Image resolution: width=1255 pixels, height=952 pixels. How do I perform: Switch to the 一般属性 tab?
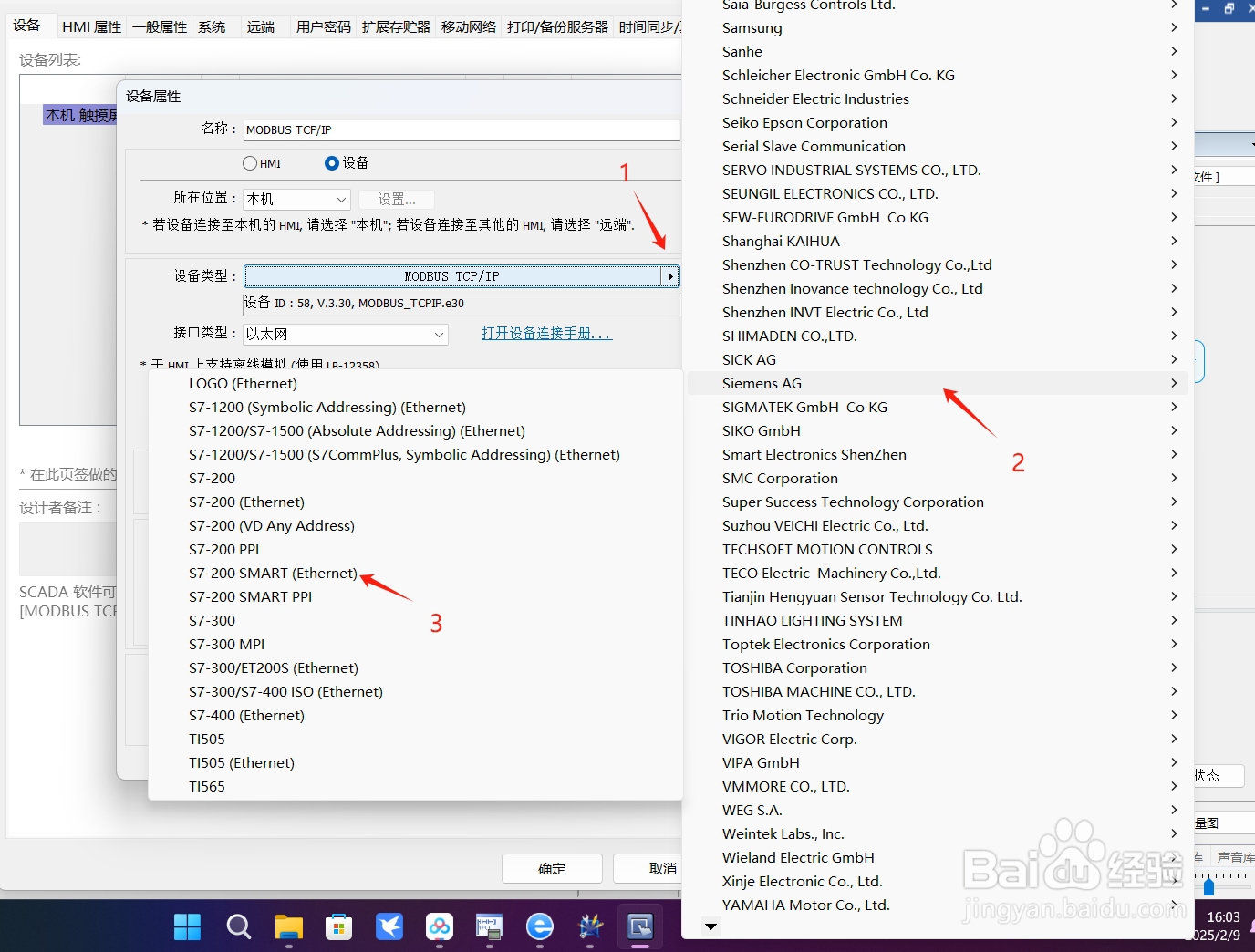tap(160, 27)
